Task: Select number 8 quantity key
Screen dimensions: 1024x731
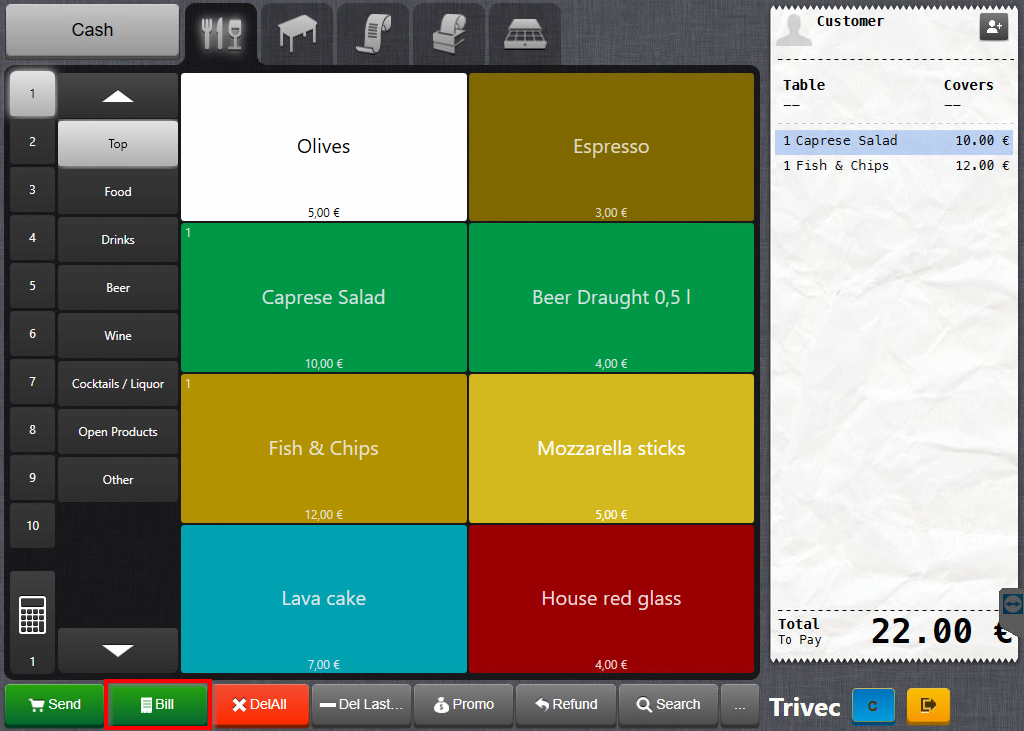Action: click(x=33, y=430)
